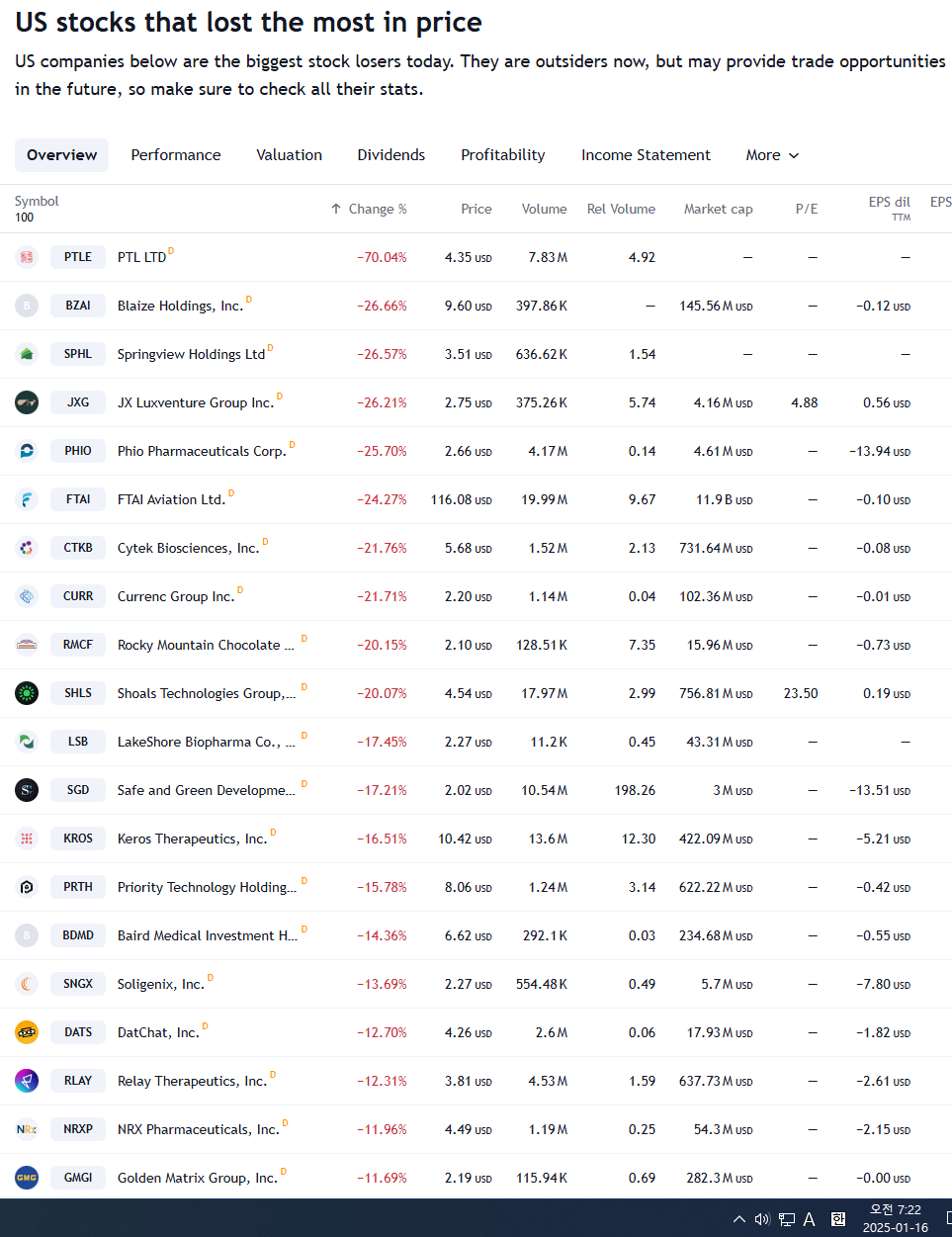Sort by the Price column header
This screenshot has height=1237, width=952.
pyautogui.click(x=476, y=209)
